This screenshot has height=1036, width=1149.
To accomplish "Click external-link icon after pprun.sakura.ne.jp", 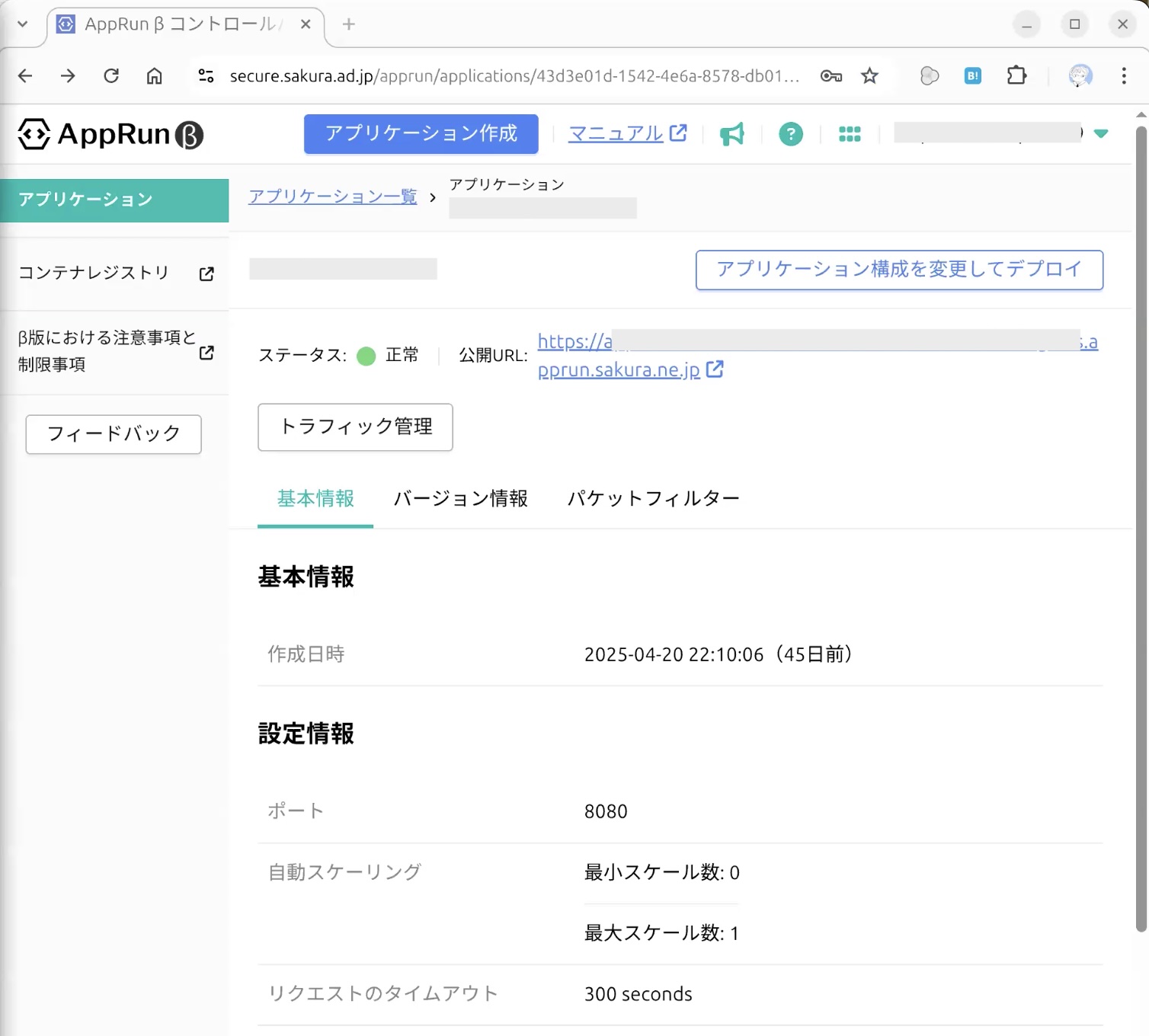I will 715,369.
